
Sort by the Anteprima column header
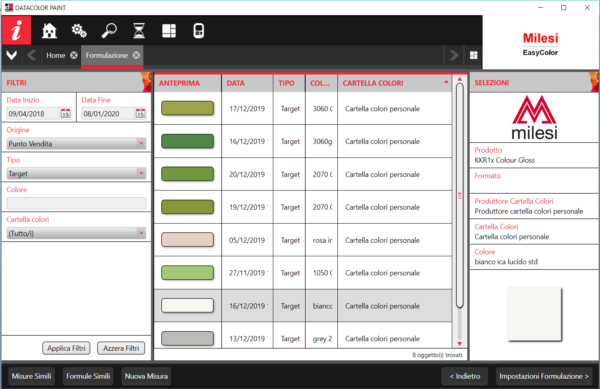[188, 83]
